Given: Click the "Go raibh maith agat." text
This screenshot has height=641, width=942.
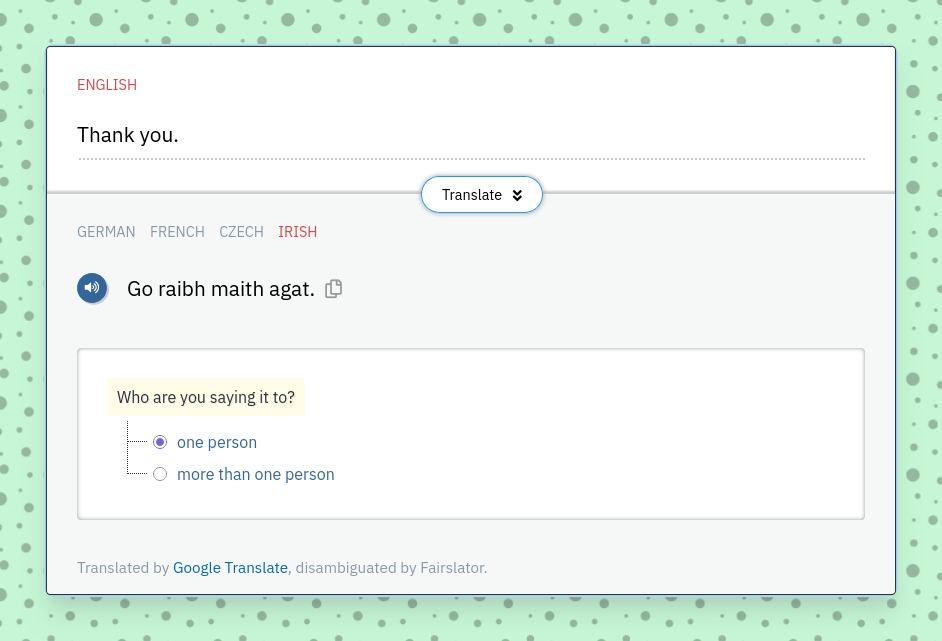Looking at the screenshot, I should [x=221, y=289].
